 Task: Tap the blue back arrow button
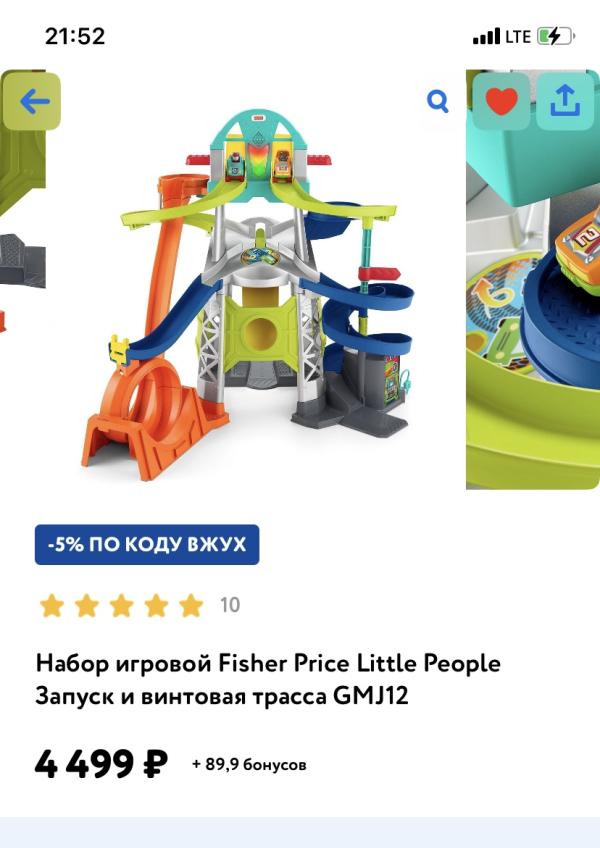[32, 101]
